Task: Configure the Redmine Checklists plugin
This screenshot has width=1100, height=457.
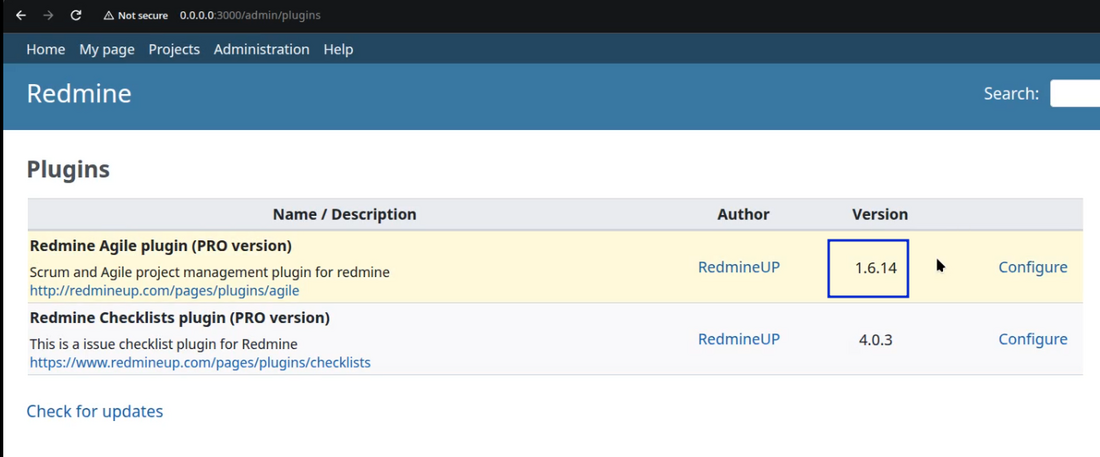Action: [1033, 339]
